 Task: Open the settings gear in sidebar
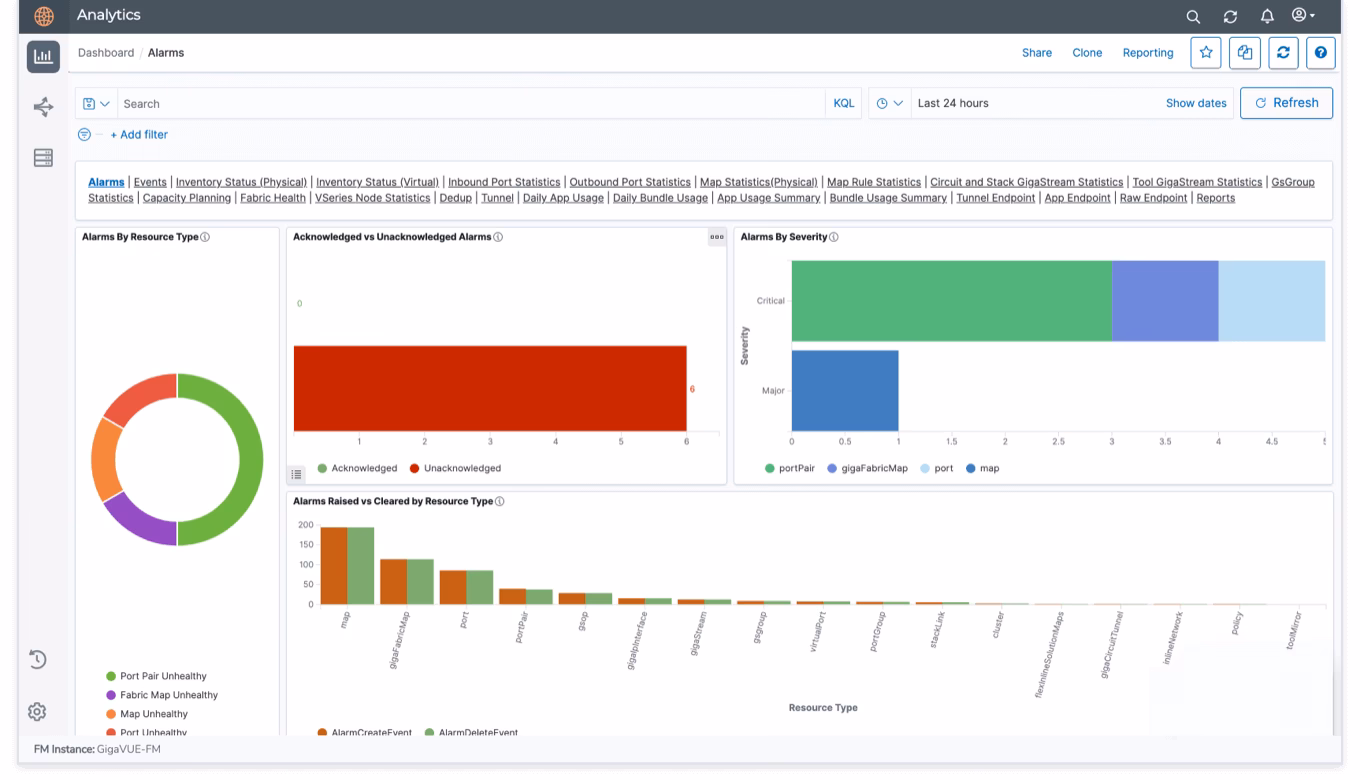37,711
